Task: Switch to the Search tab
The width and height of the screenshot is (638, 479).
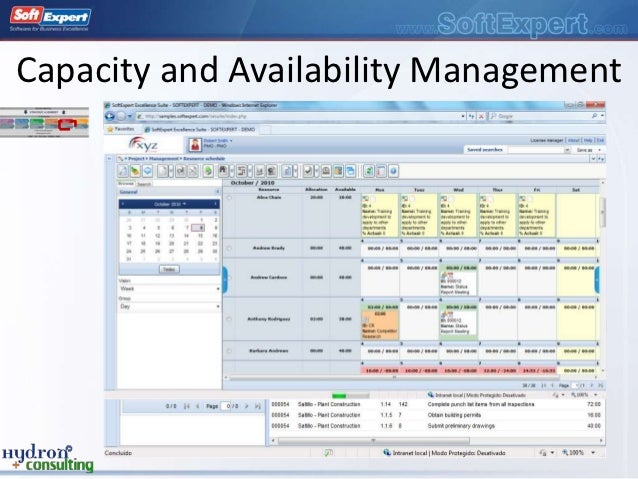Action: pyautogui.click(x=144, y=184)
